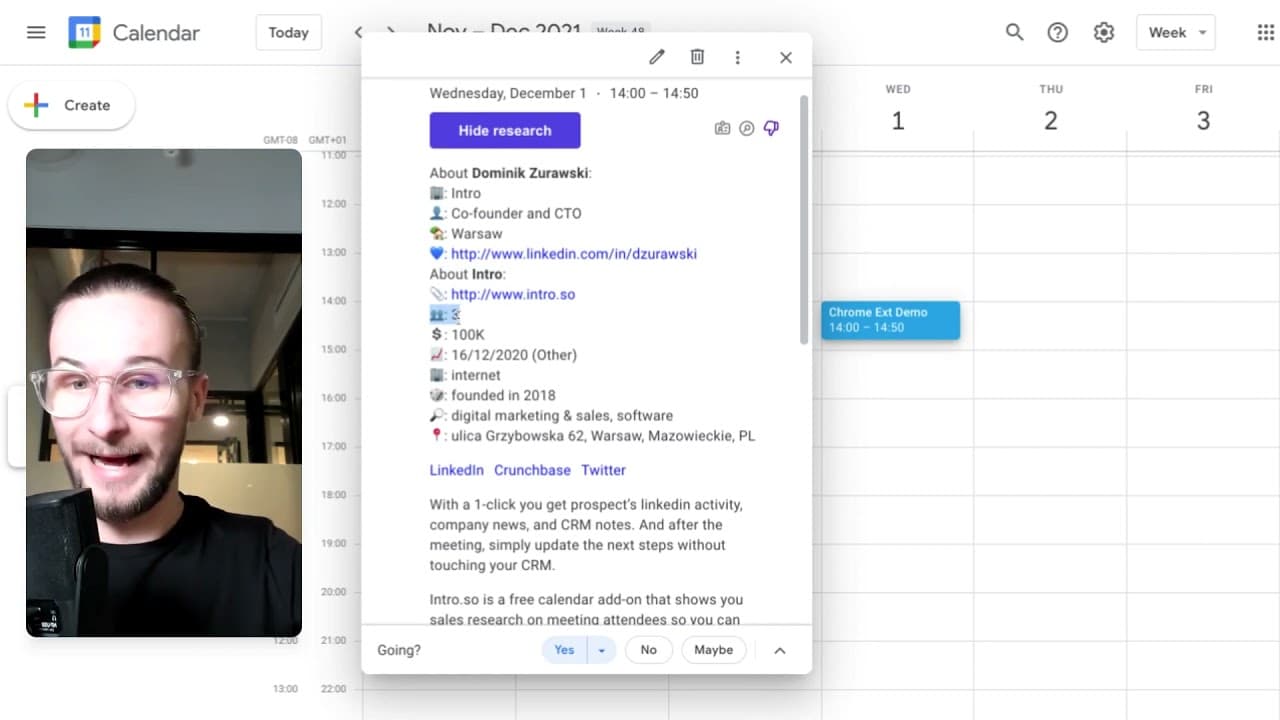Open the Help question mark menu
1280x720 pixels.
(1057, 32)
